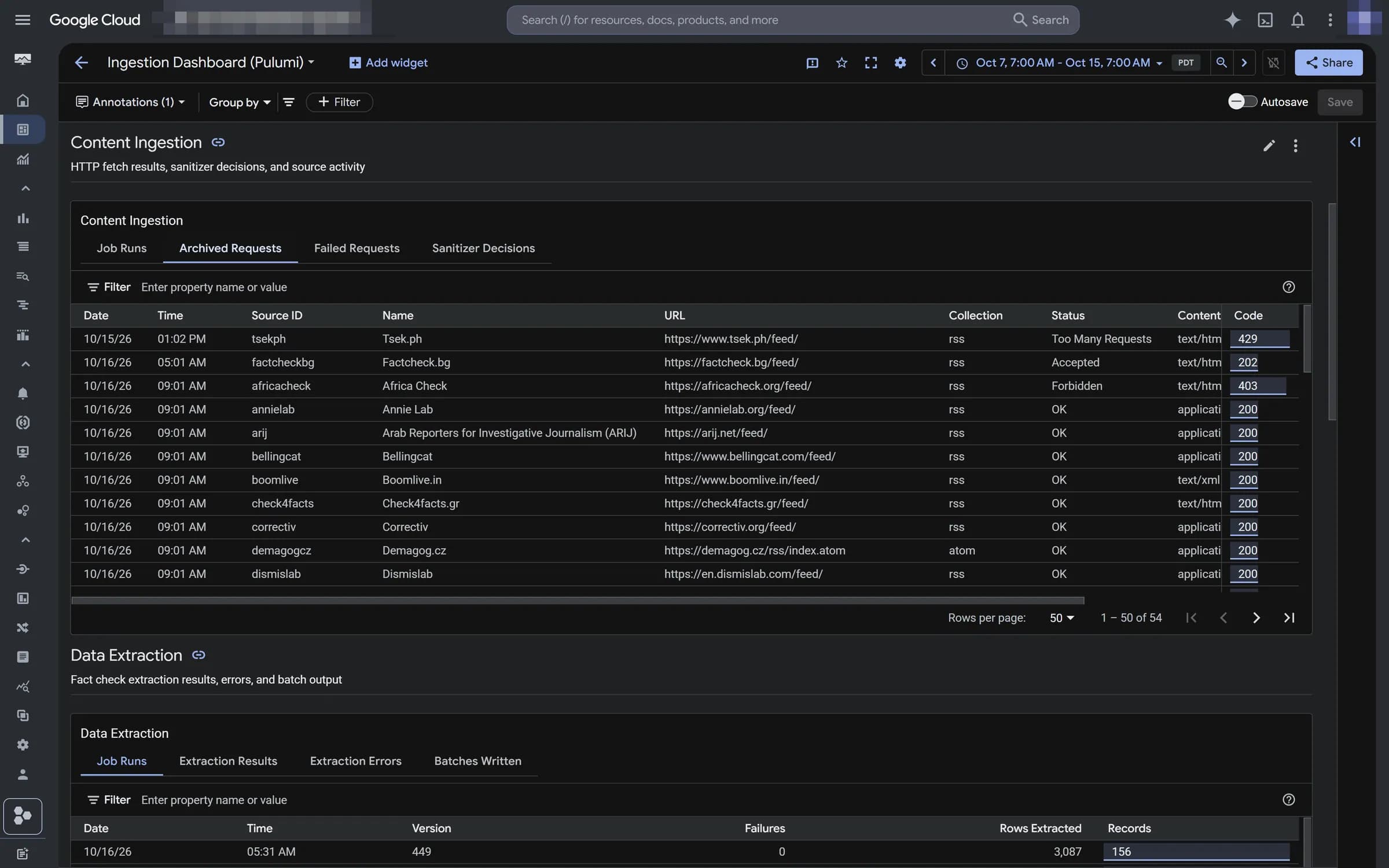This screenshot has width=1389, height=868.
Task: Click the horizontal scrollbar of Content Ingestion table
Action: (578, 601)
